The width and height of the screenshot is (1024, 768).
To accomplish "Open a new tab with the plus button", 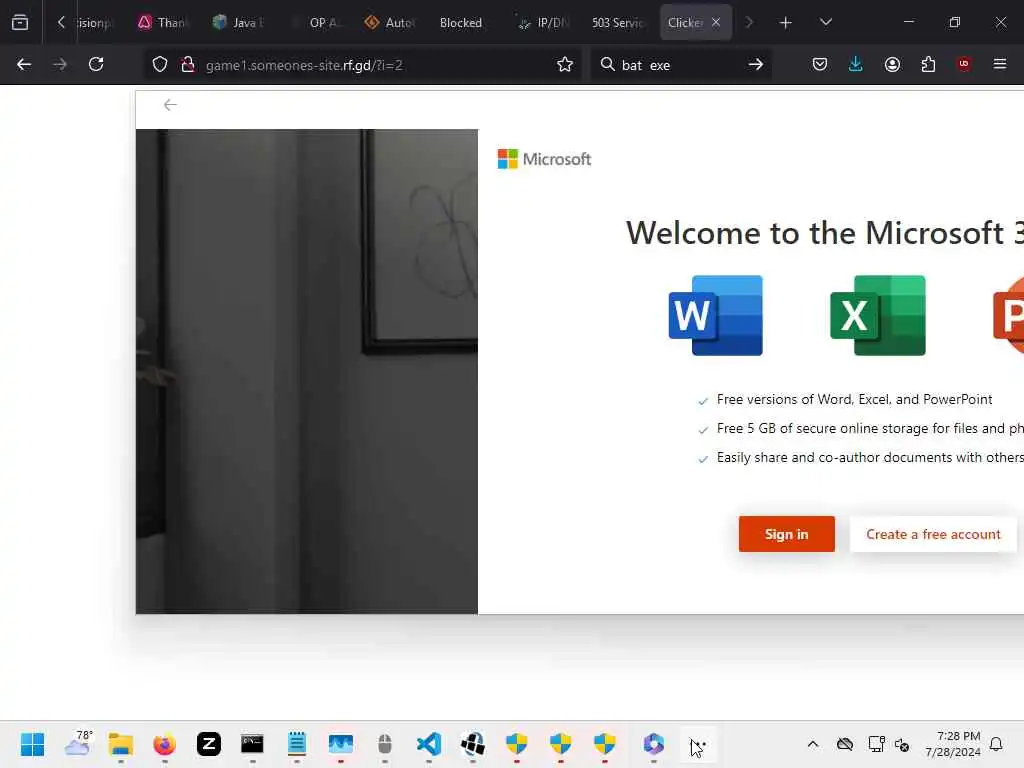I will pos(786,23).
